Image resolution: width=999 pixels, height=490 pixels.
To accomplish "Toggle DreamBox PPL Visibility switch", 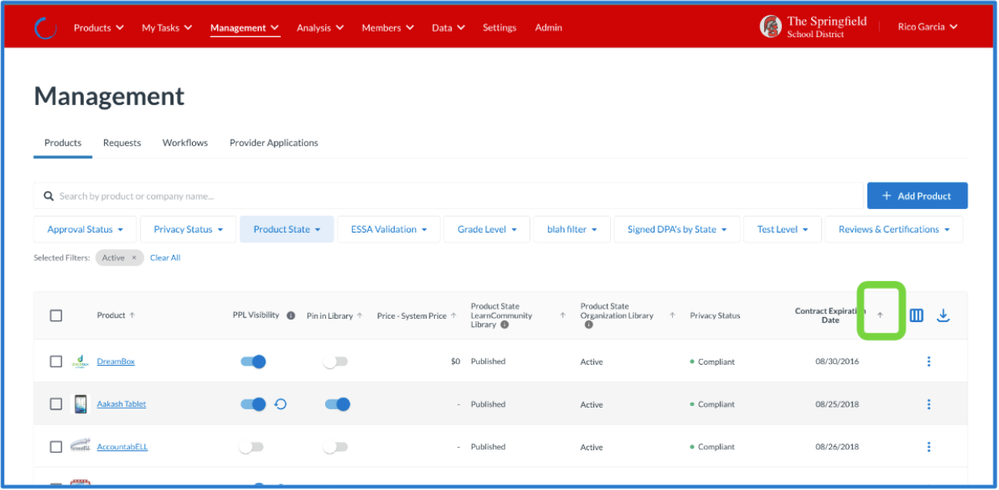I will point(253,361).
